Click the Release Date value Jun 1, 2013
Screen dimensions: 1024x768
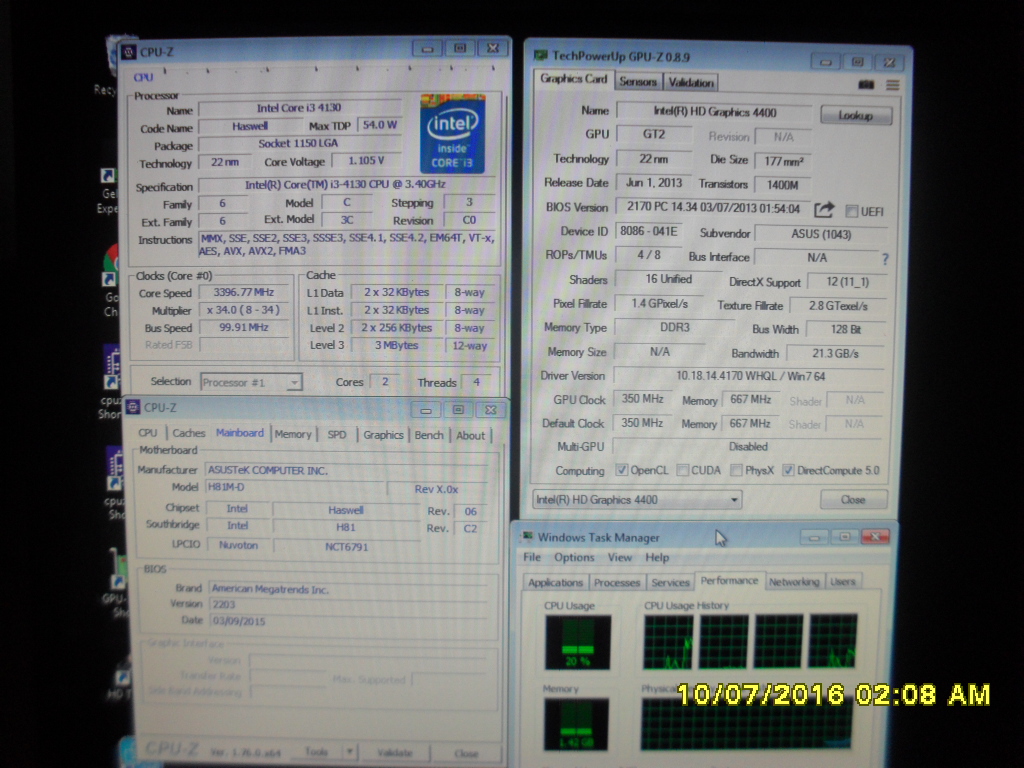(x=654, y=183)
